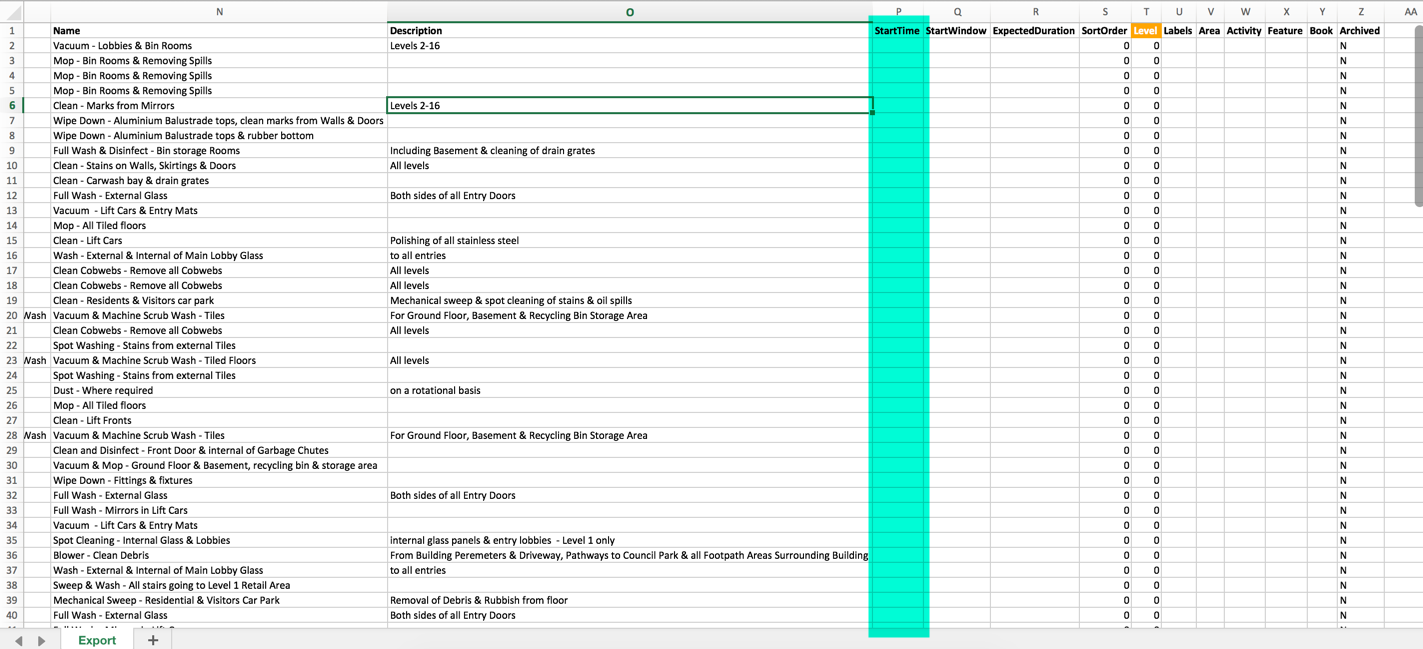
Task: Click the orange Level header cell
Action: pyautogui.click(x=1145, y=31)
